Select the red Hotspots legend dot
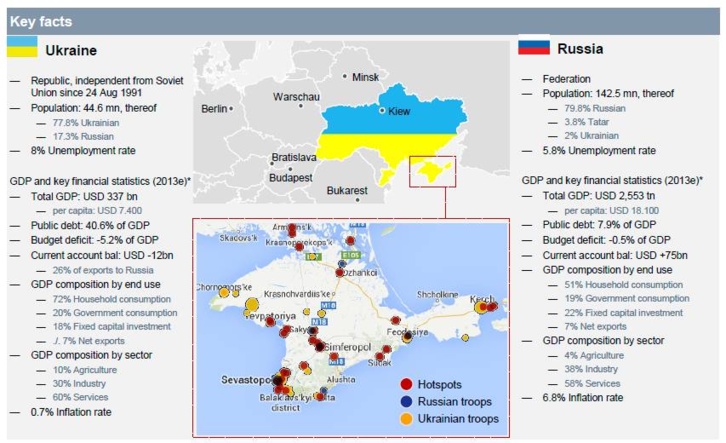The image size is (726, 443). pos(404,385)
